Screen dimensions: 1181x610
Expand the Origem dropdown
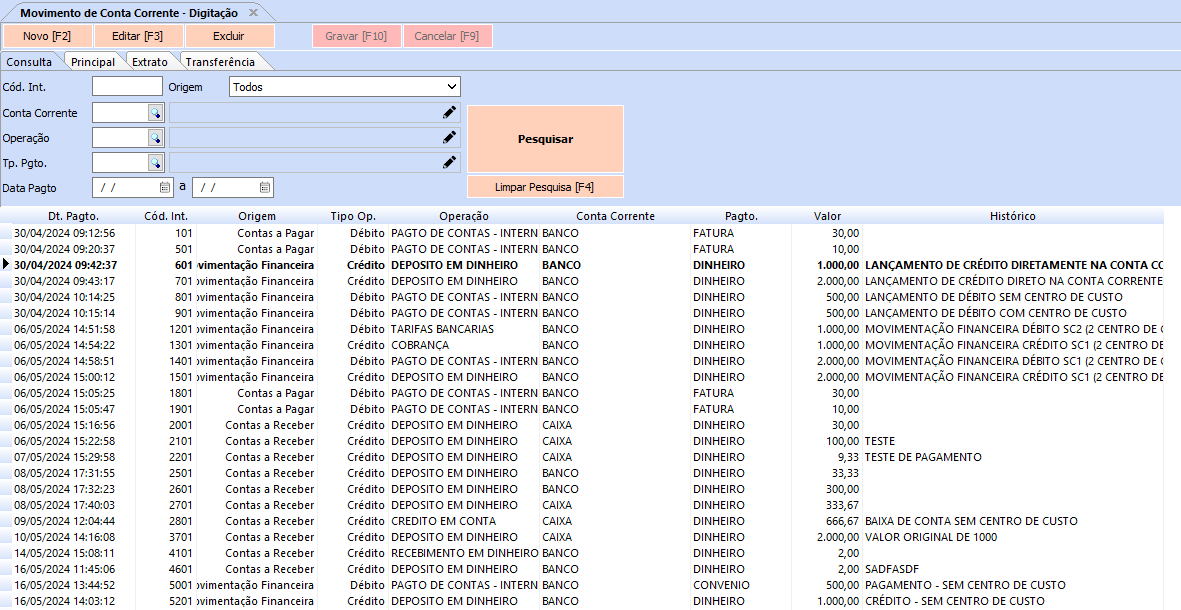click(x=452, y=87)
